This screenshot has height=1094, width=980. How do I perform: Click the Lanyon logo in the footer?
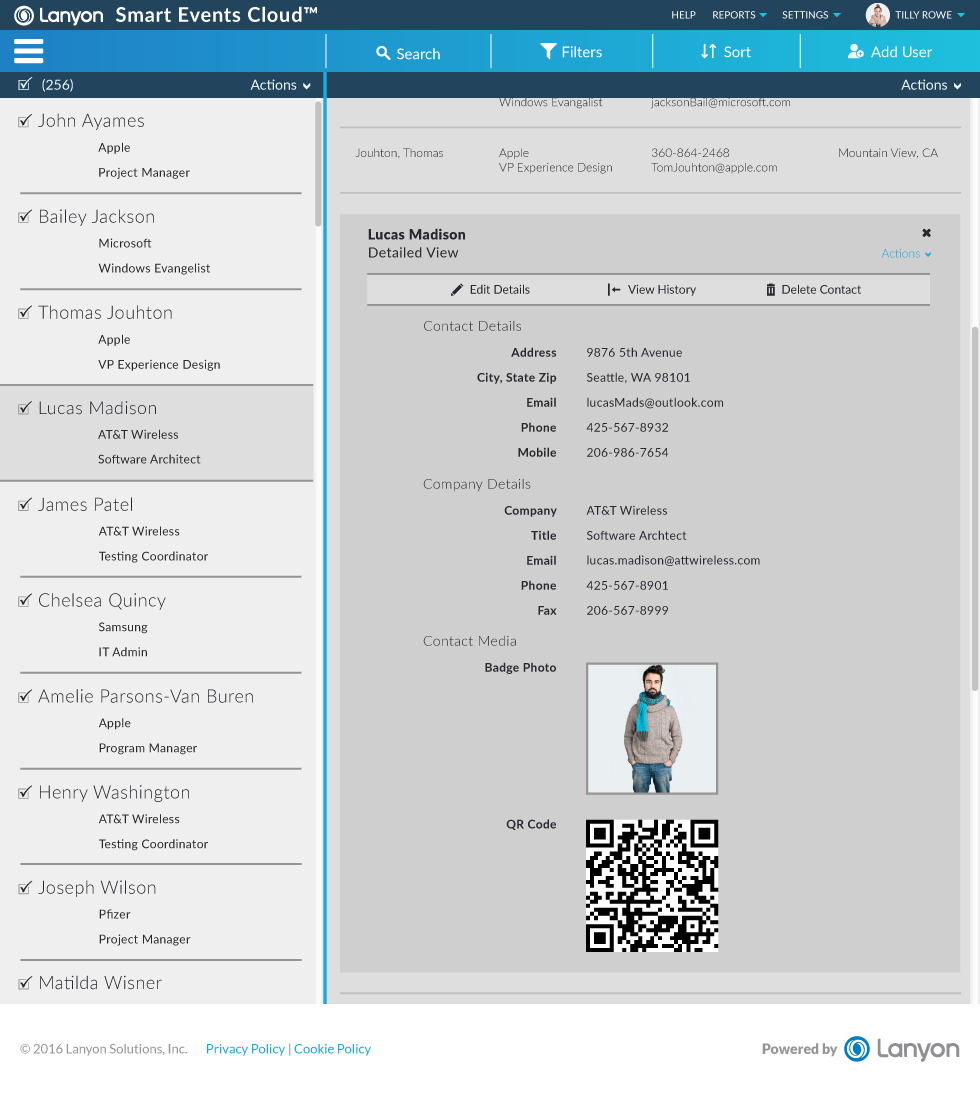click(902, 1049)
